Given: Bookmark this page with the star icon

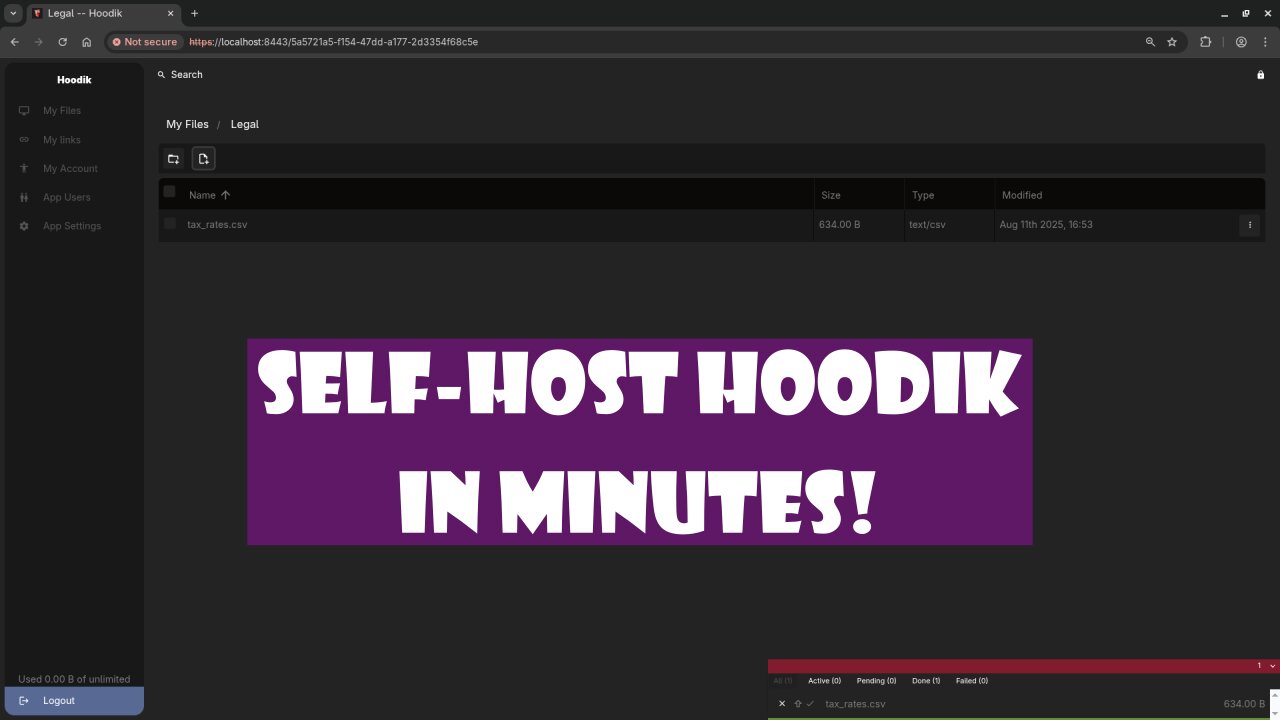Looking at the screenshot, I should pos(1172,42).
